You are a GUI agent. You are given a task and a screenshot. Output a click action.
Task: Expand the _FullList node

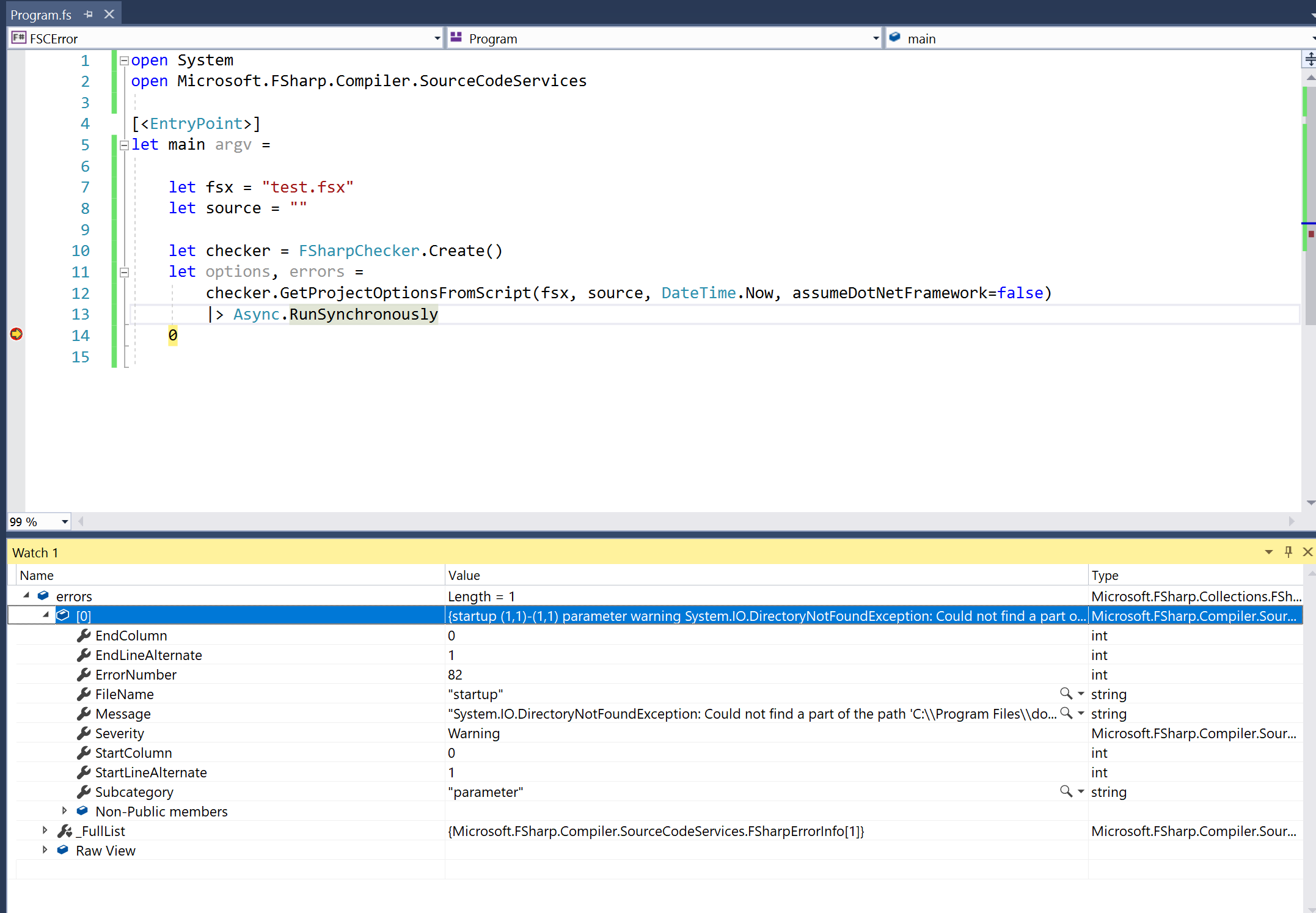45,831
